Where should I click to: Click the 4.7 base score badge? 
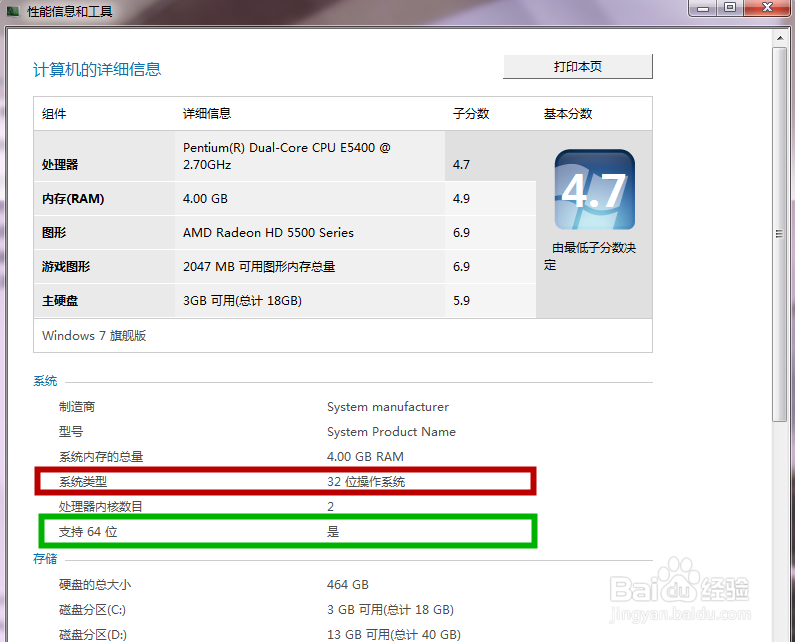pyautogui.click(x=595, y=190)
